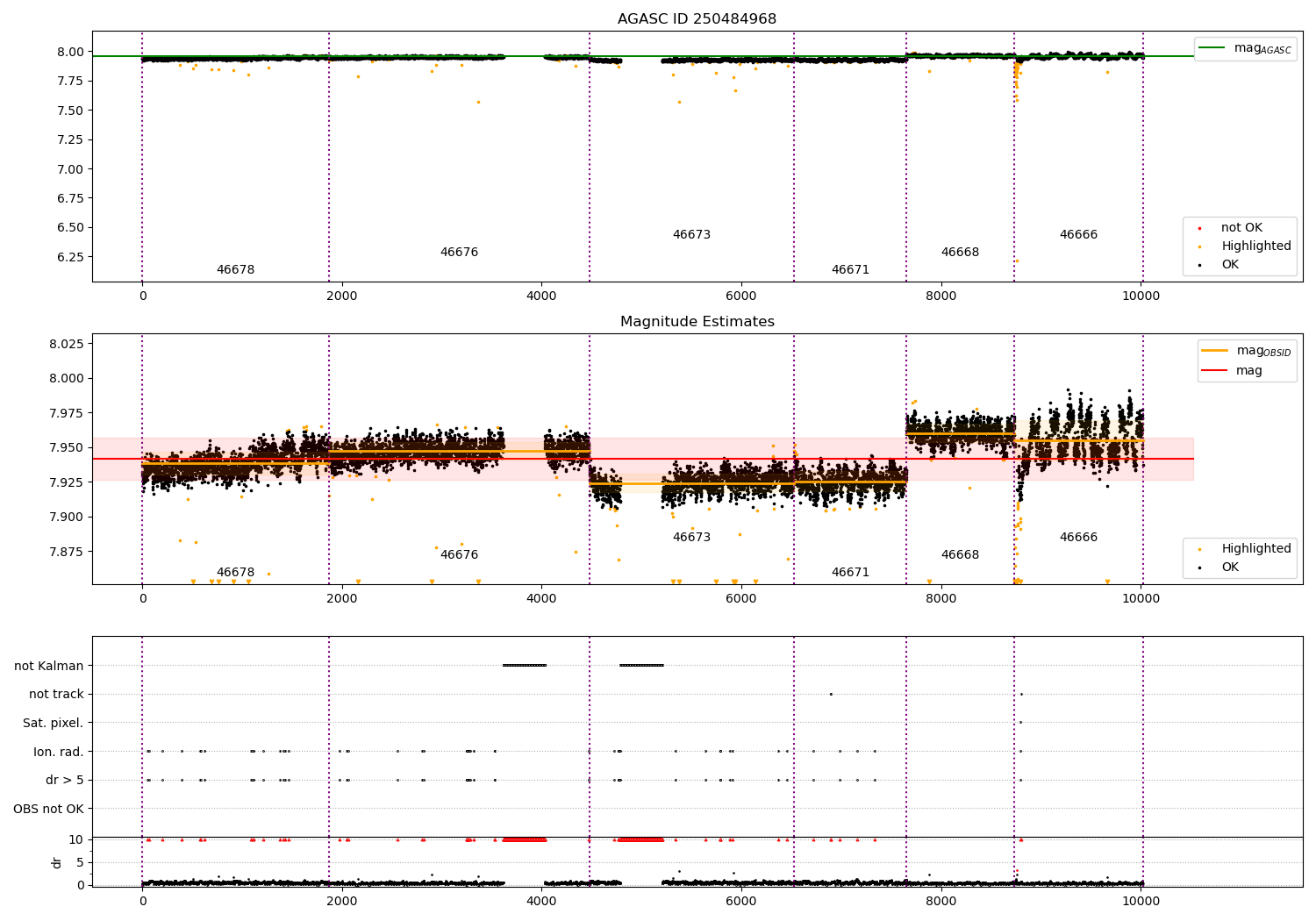This screenshot has width=1316, height=921.
Task: Click OBSID label 46668 in Magnitude Estimates plot
Action: tap(960, 554)
